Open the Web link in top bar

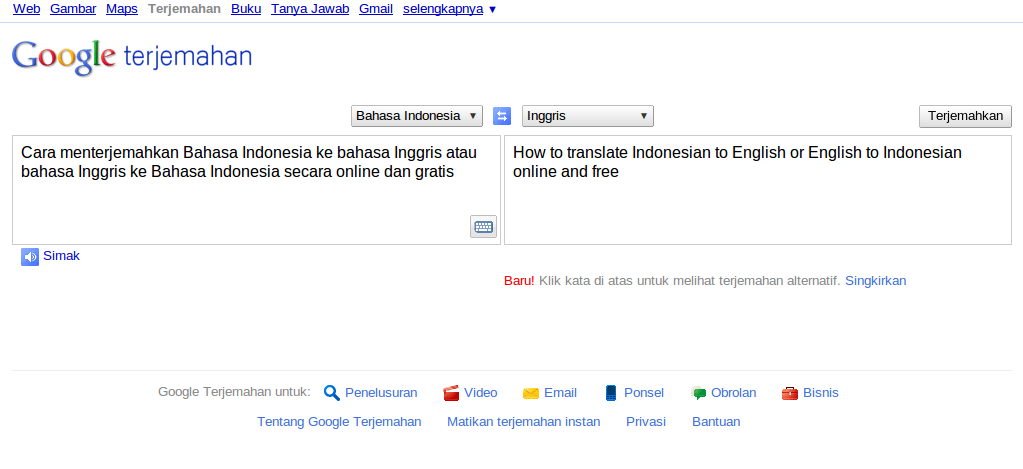pos(26,9)
